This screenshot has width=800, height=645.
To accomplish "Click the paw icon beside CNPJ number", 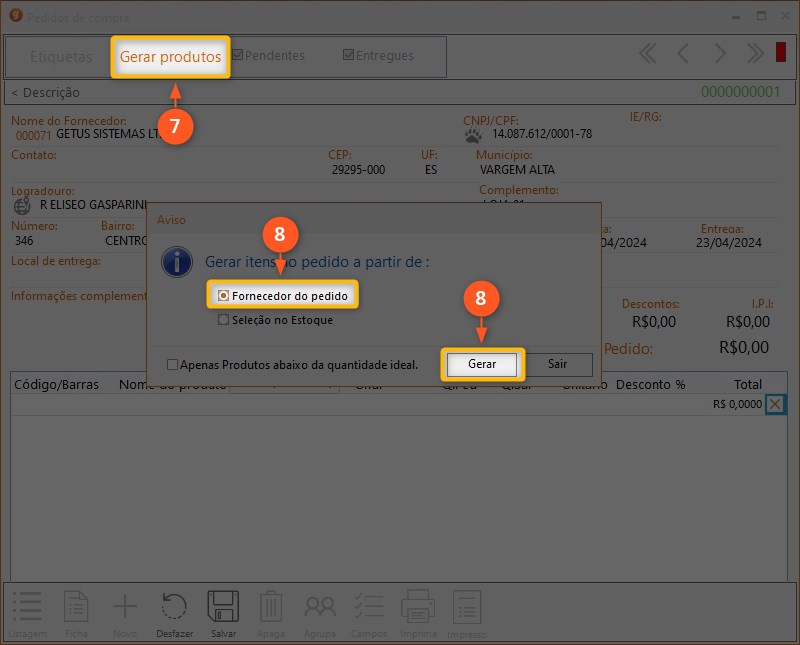I will [474, 135].
